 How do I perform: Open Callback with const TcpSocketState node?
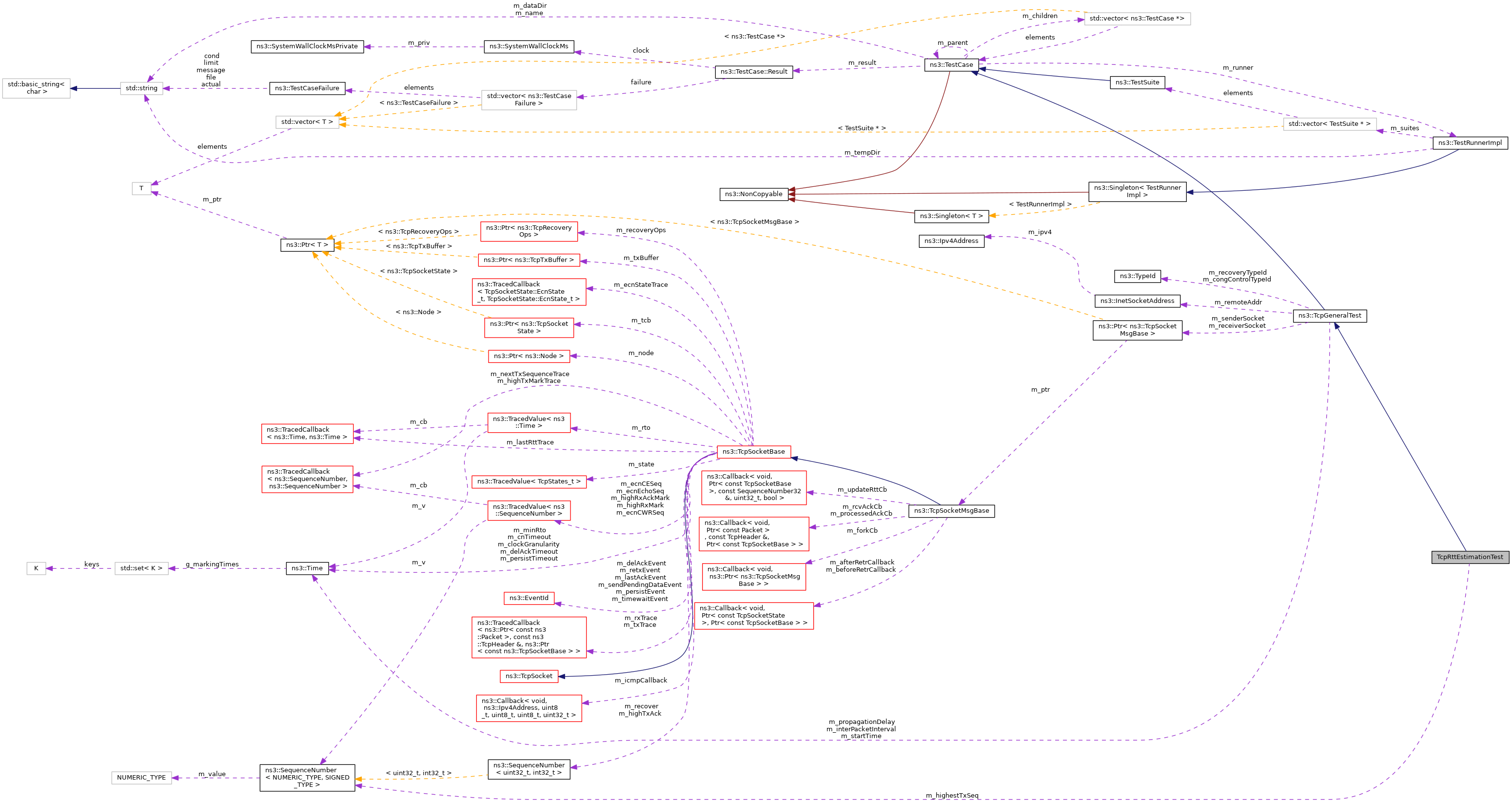click(754, 617)
